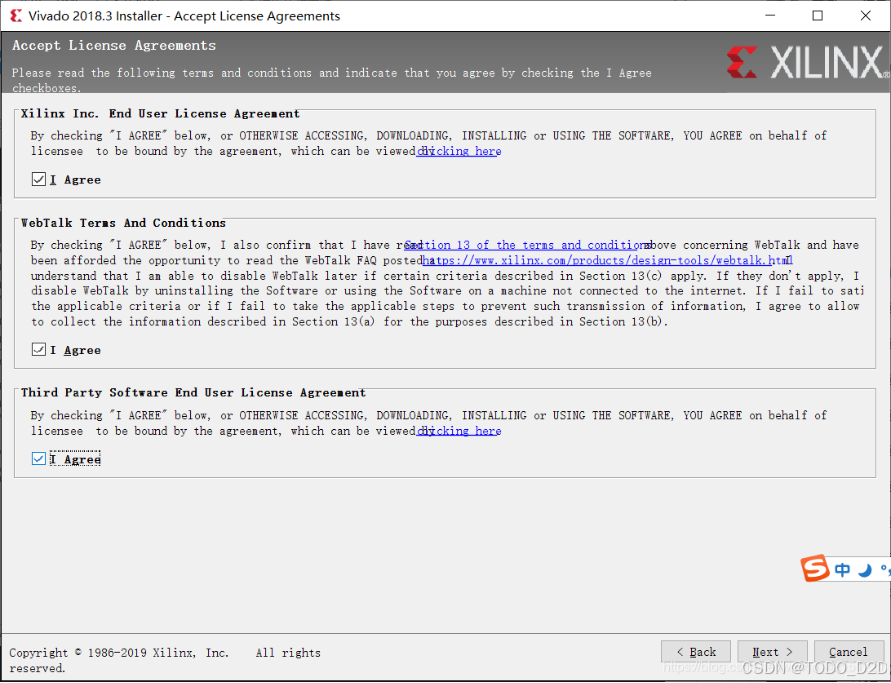Image resolution: width=891 pixels, height=683 pixels.
Task: Click the 'Xilinx Inc. End User License Agreement' title
Action: tap(160, 114)
